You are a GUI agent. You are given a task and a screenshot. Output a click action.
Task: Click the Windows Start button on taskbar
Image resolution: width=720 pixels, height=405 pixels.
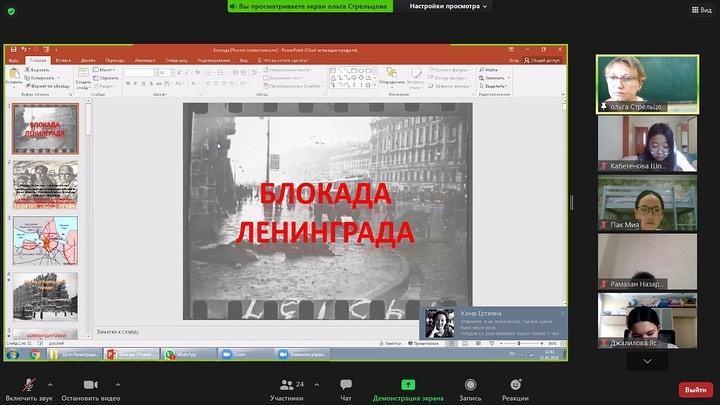(12, 353)
